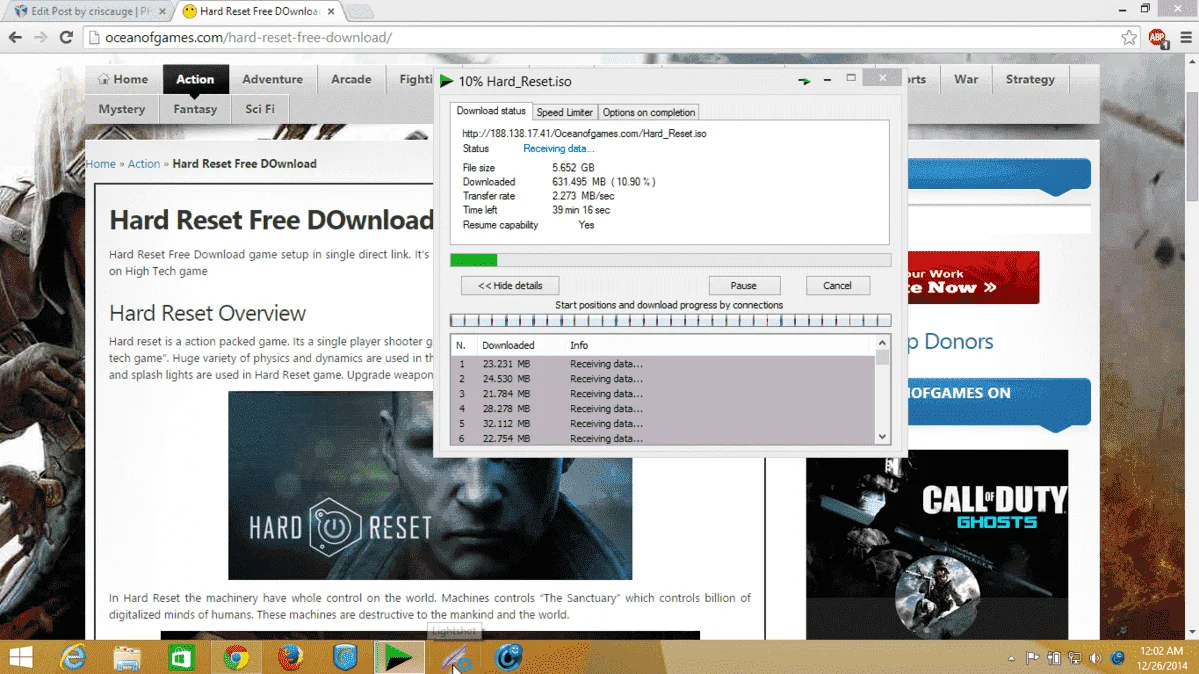Open the green play arrow app in taskbar
This screenshot has width=1199, height=674.
click(x=398, y=657)
